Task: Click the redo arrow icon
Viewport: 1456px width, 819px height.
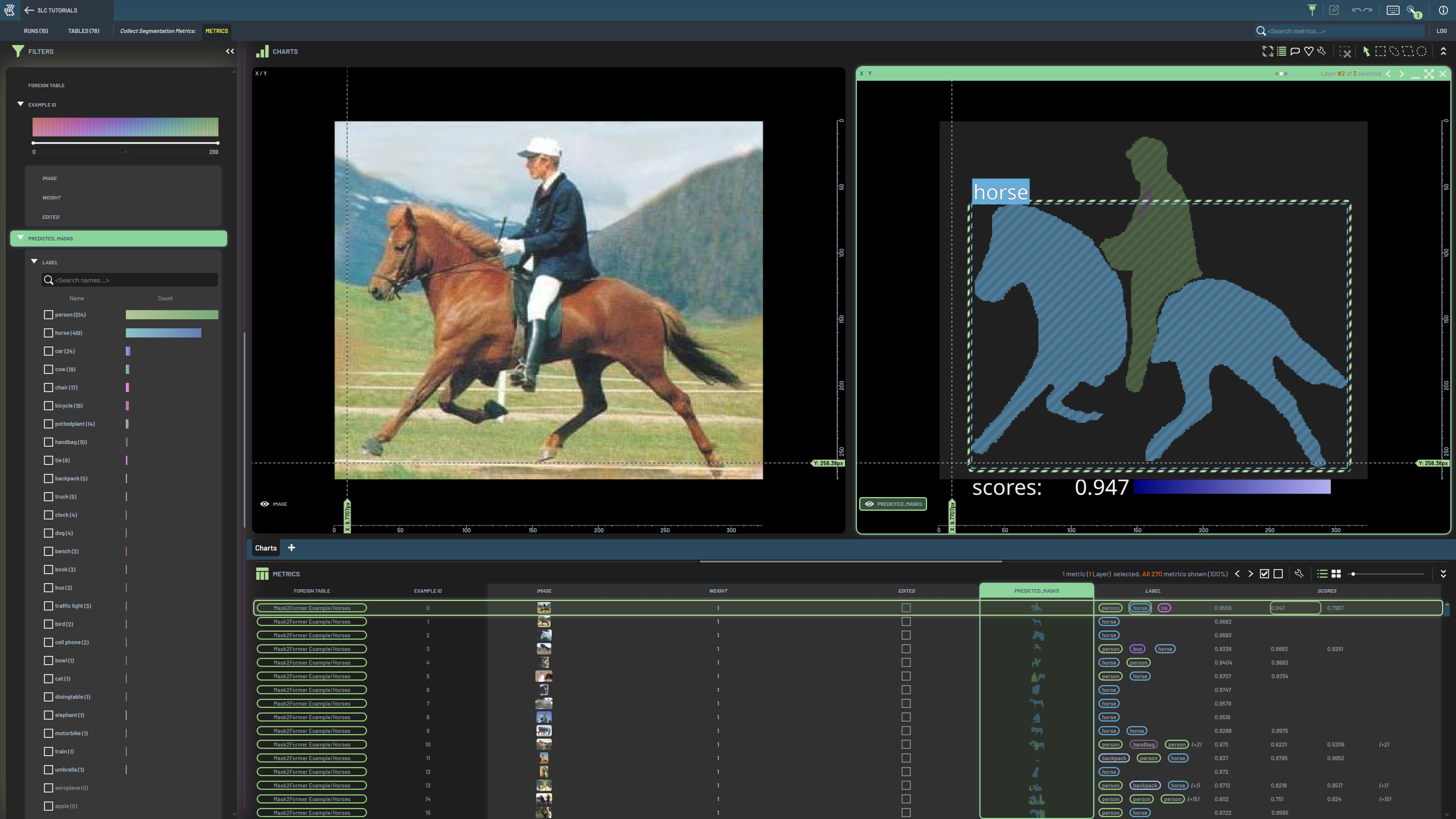Action: 1368,9
